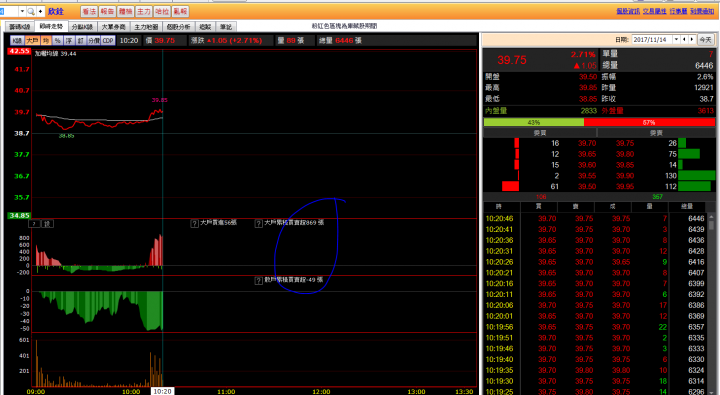The height and width of the screenshot is (395, 720).
Task: Click the 委賣 column header
Action: coord(656,133)
